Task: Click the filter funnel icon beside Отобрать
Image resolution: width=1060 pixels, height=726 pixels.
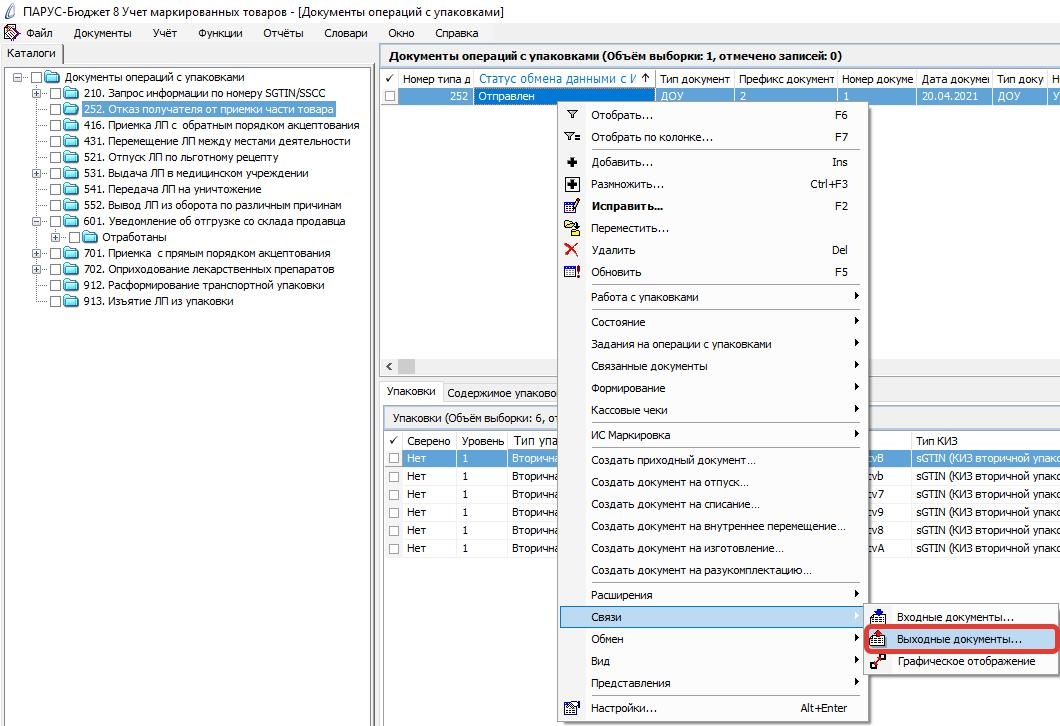Action: coord(572,115)
